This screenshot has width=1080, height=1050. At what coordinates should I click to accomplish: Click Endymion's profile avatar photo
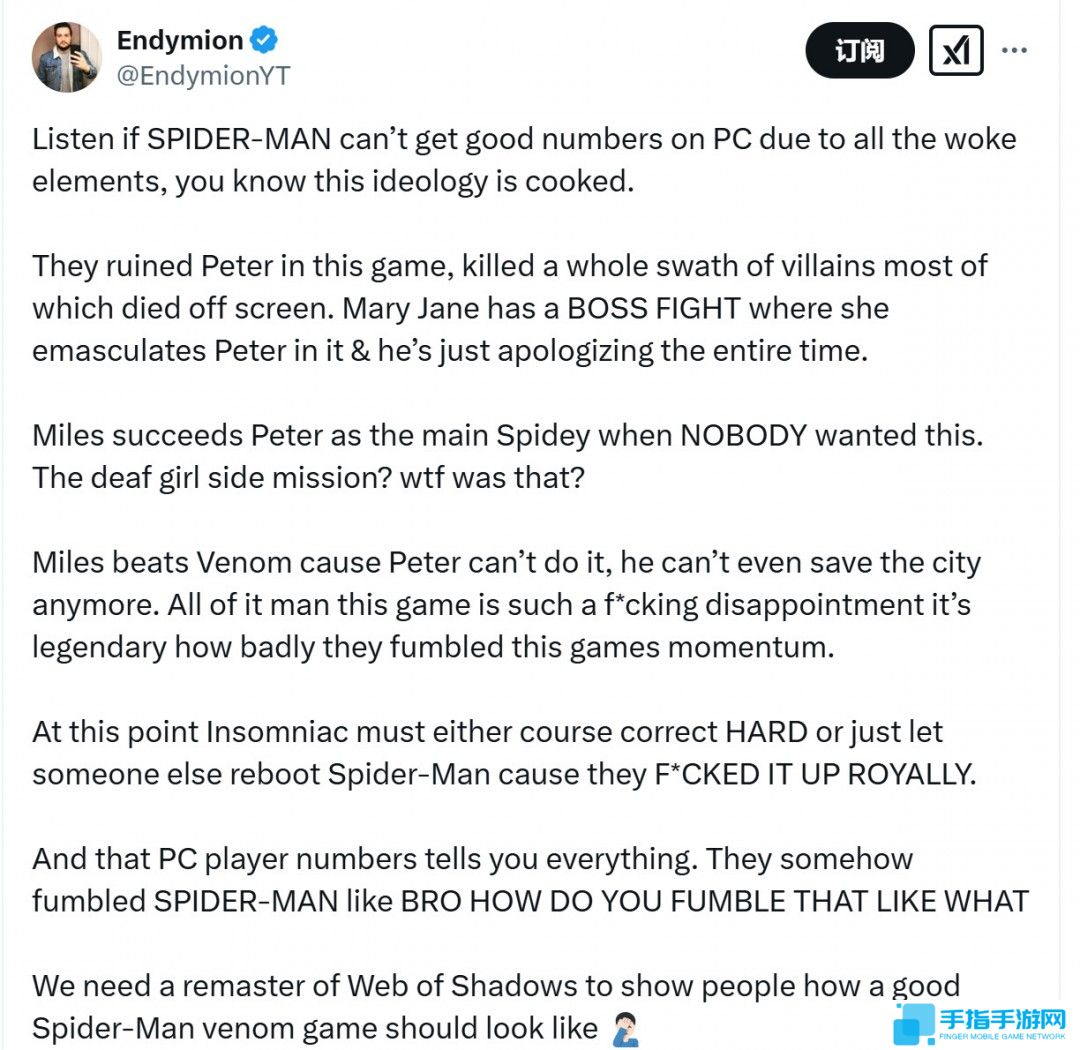point(67,57)
